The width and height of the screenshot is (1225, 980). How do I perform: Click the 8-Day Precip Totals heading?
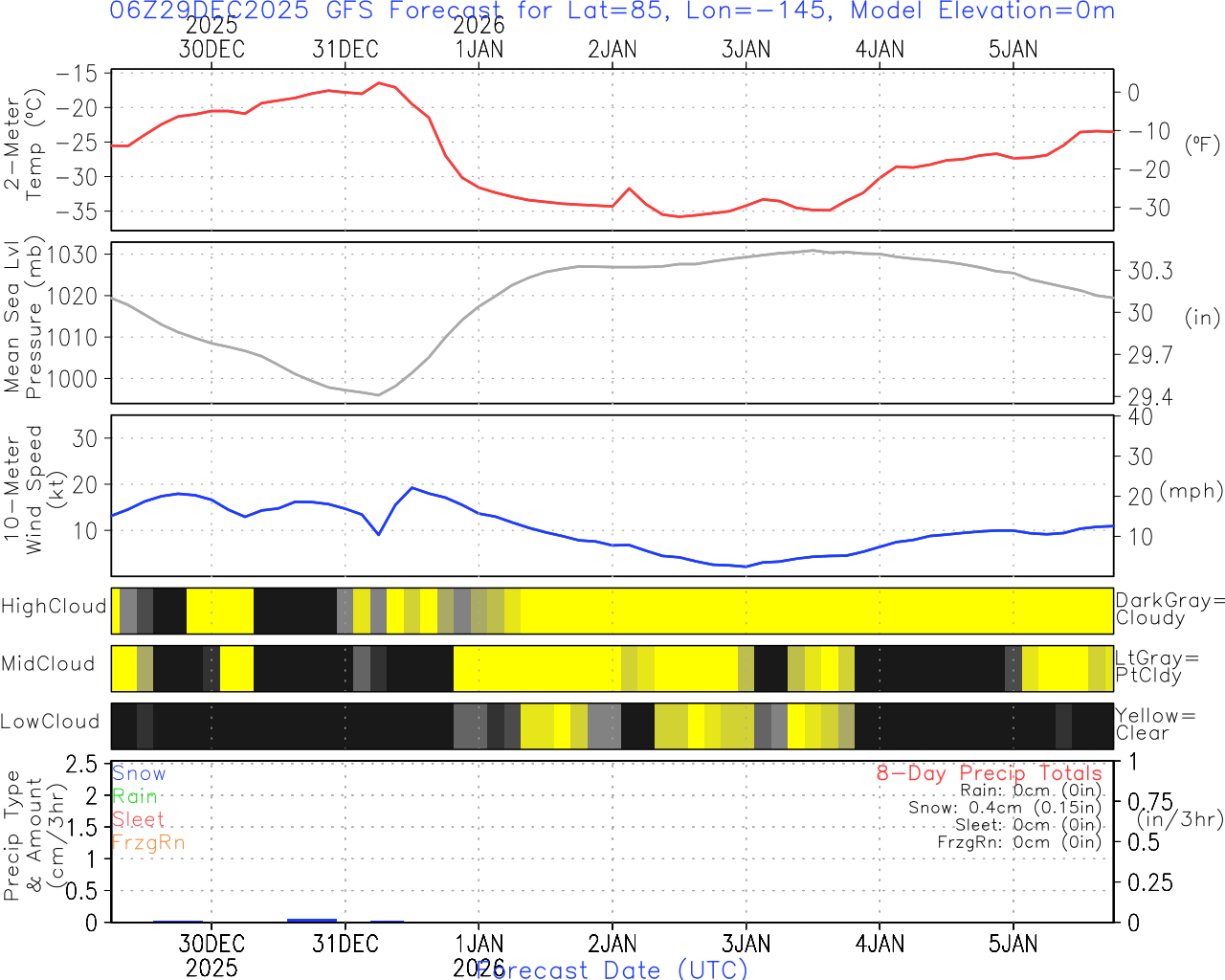pyautogui.click(x=989, y=773)
